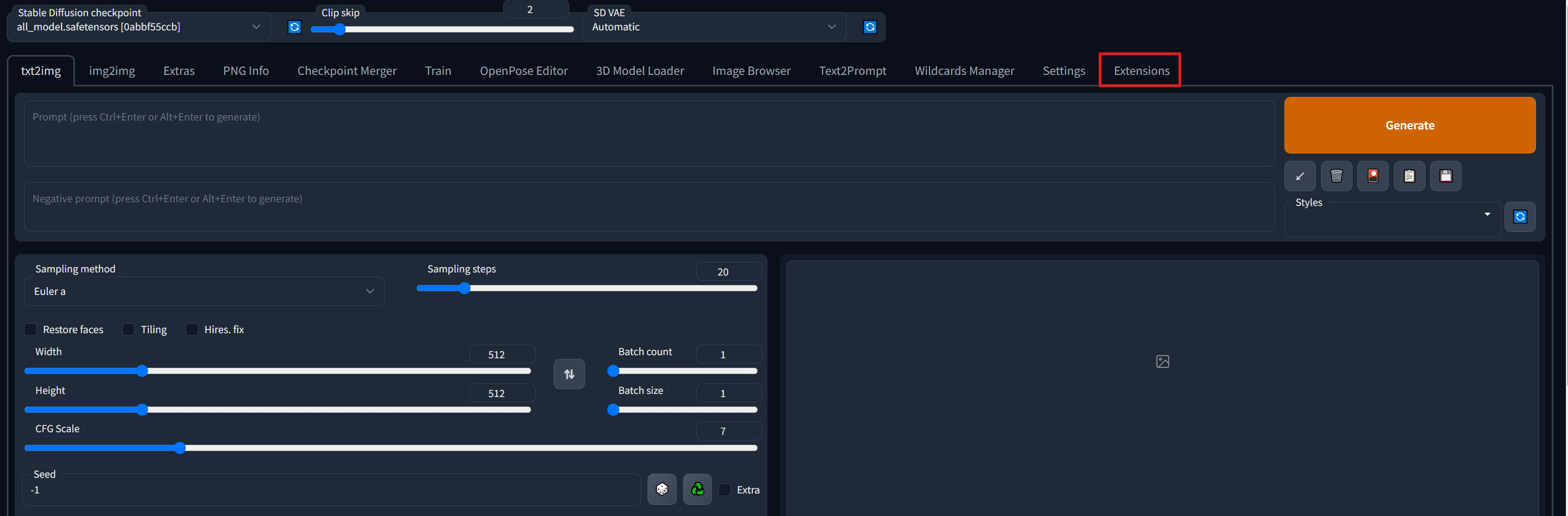The image size is (1568, 516).
Task: Open the Extensions tab
Action: point(1141,71)
